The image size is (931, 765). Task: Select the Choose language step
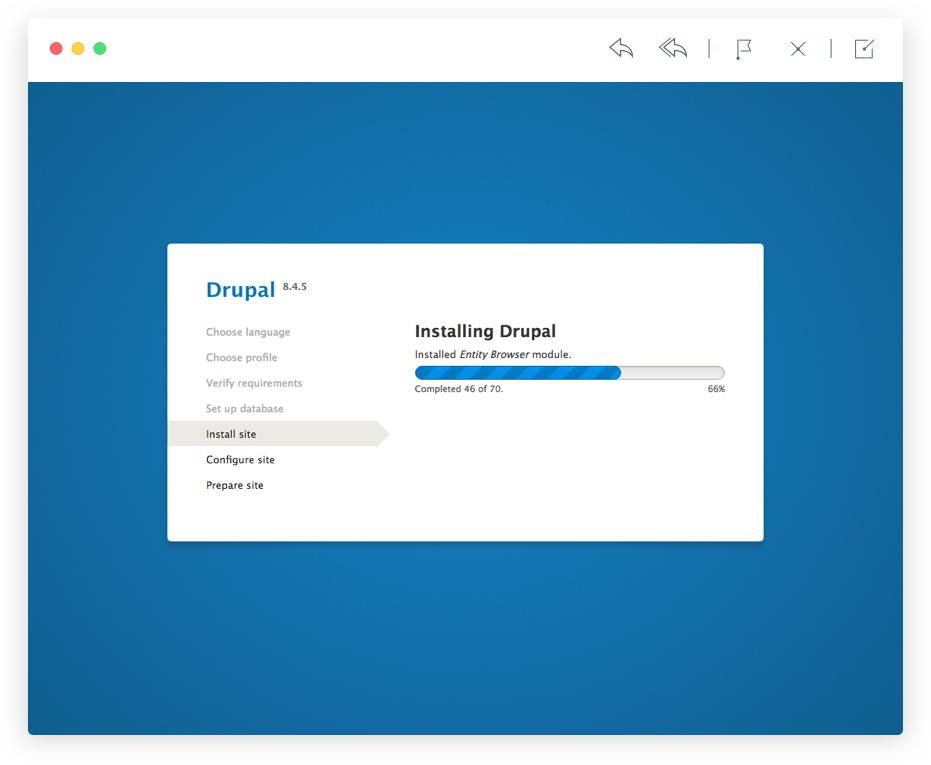(x=248, y=332)
